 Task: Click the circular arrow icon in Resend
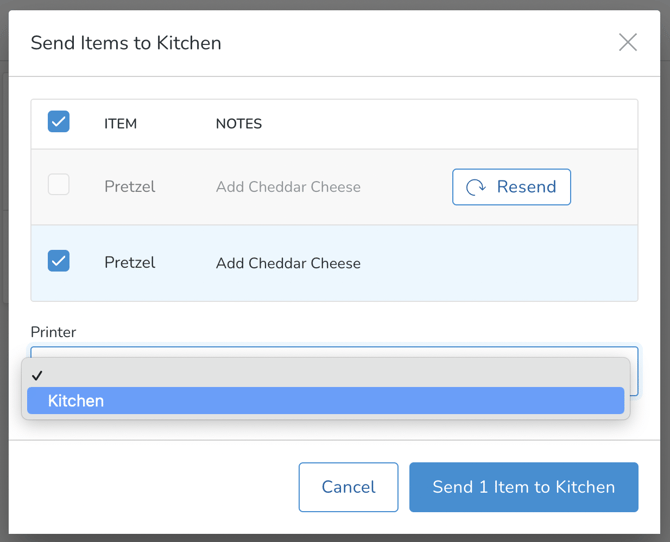point(476,187)
